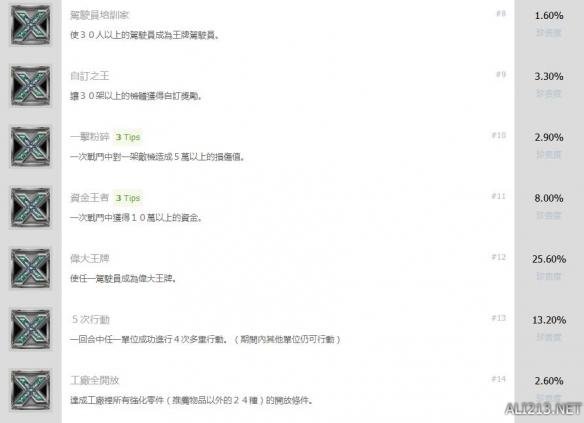
Task: Click the trophy icon for 駕駛員培訓家
Action: click(30, 25)
